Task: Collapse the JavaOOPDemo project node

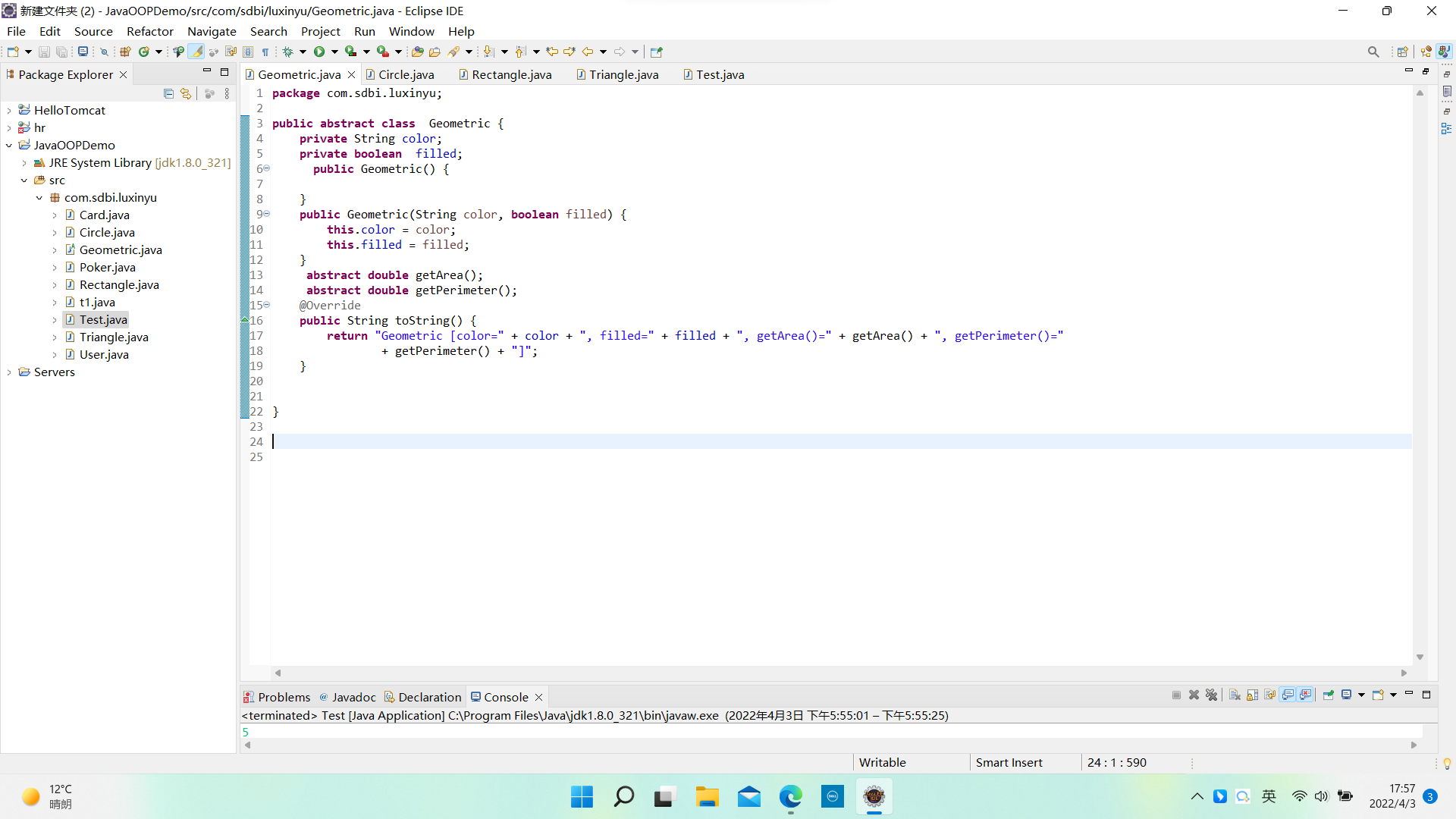Action: pyautogui.click(x=9, y=145)
